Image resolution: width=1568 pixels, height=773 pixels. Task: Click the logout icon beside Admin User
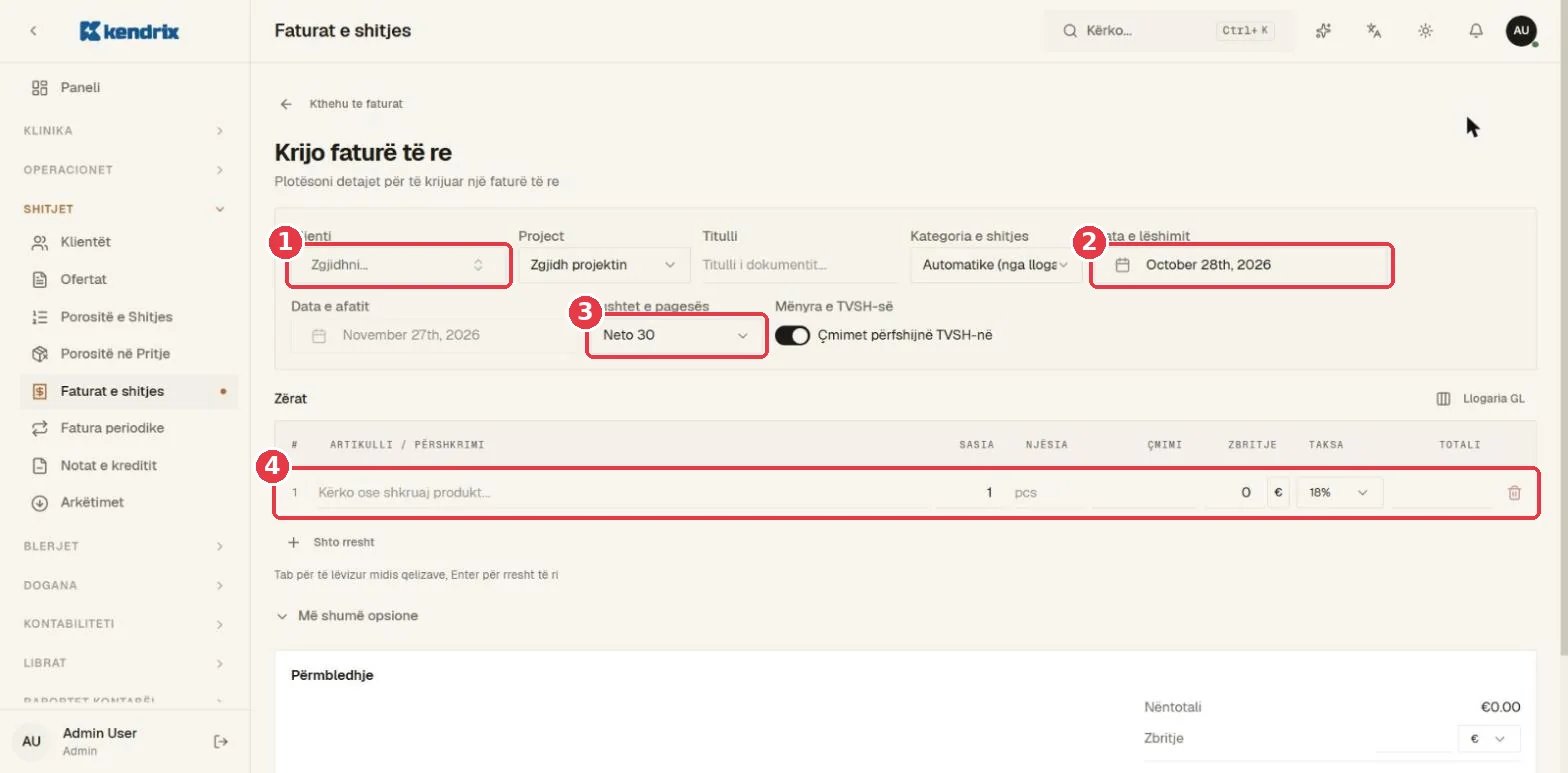221,741
